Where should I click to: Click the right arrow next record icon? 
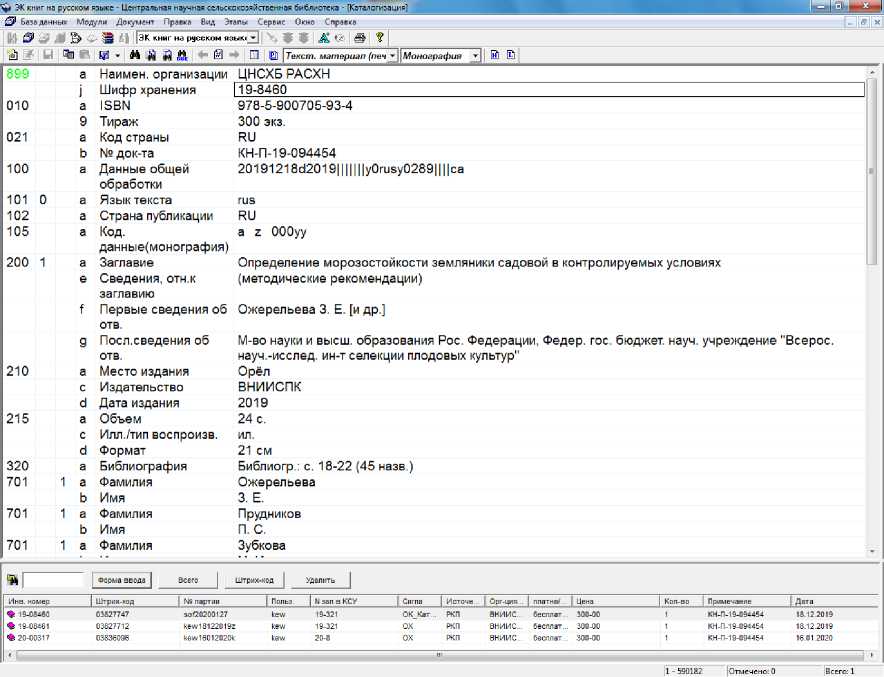coord(234,55)
